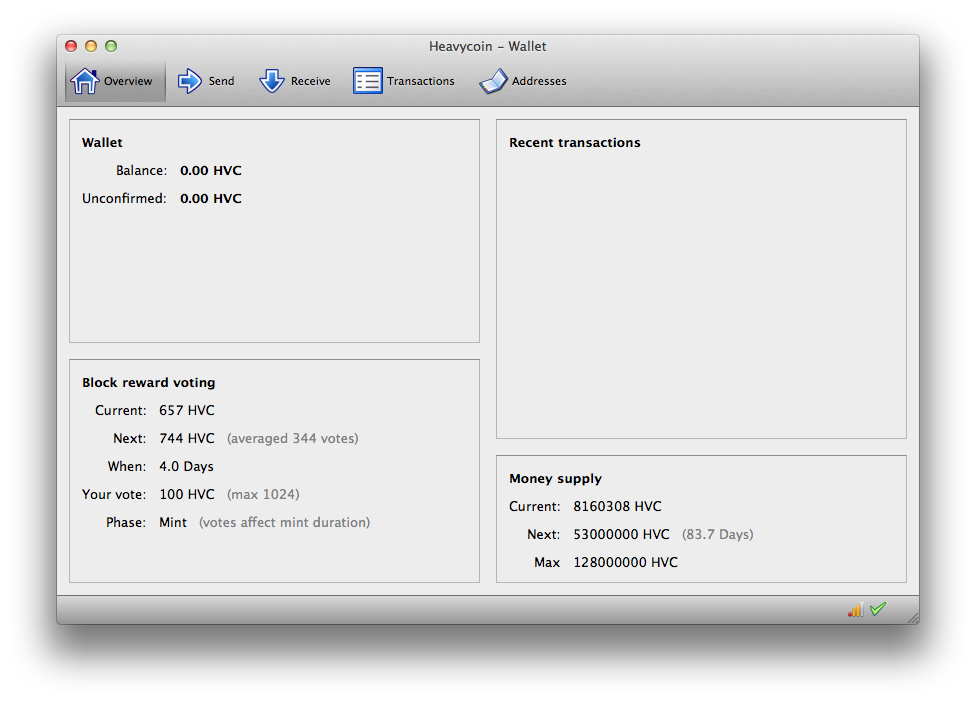This screenshot has height=703, width=976.
Task: Click the Recent transactions heading
Action: pos(575,143)
